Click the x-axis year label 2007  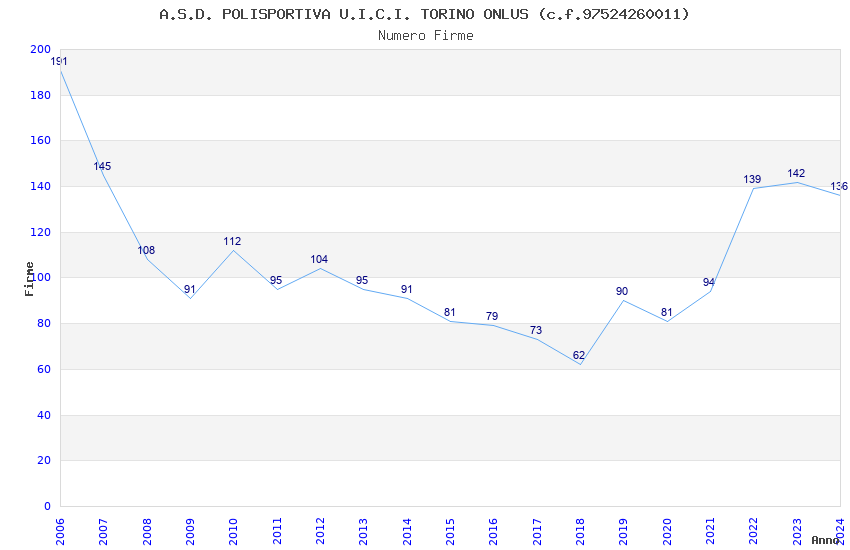[x=103, y=532]
